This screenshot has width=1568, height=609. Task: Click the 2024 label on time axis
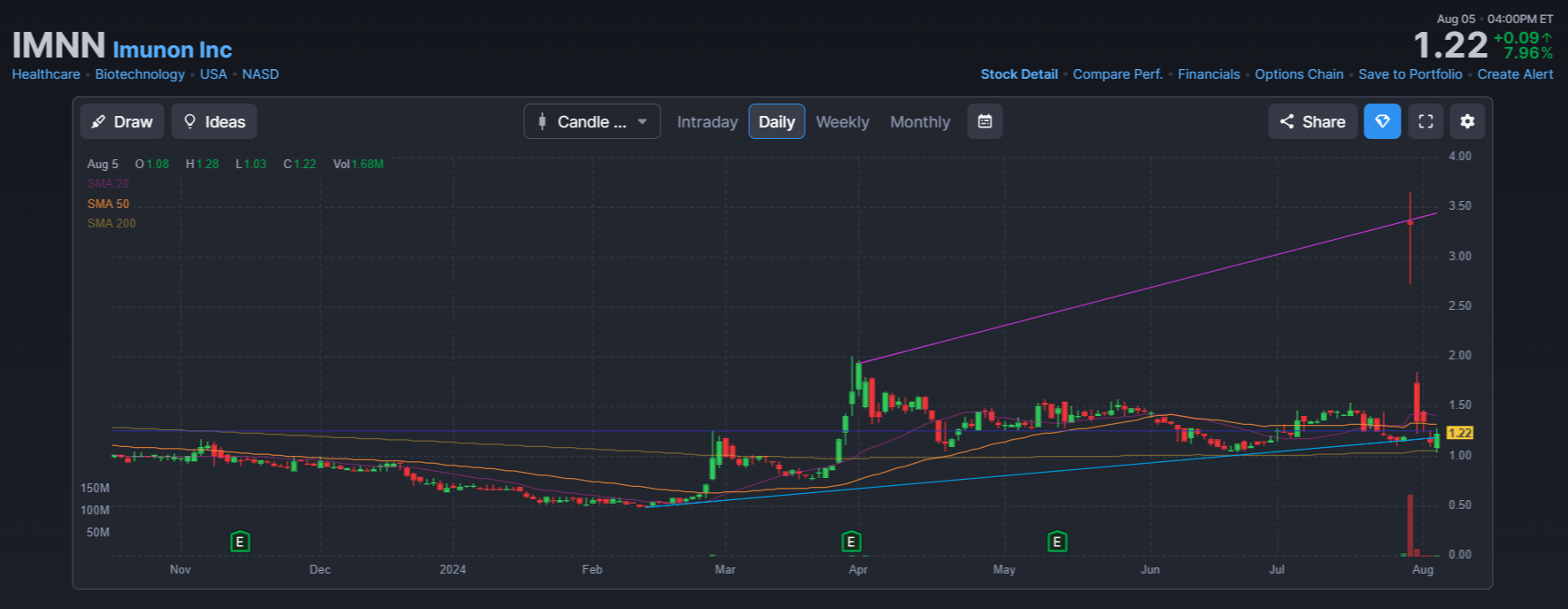pyautogui.click(x=452, y=569)
